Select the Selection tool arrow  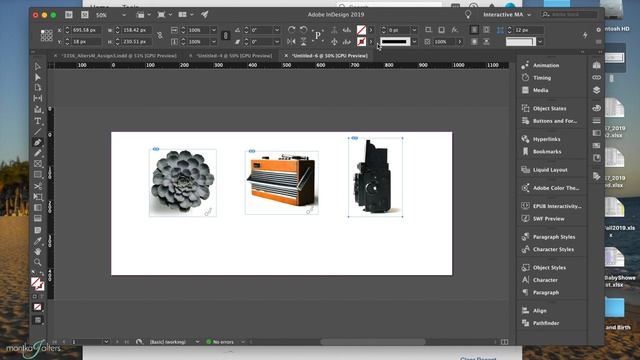[x=38, y=67]
